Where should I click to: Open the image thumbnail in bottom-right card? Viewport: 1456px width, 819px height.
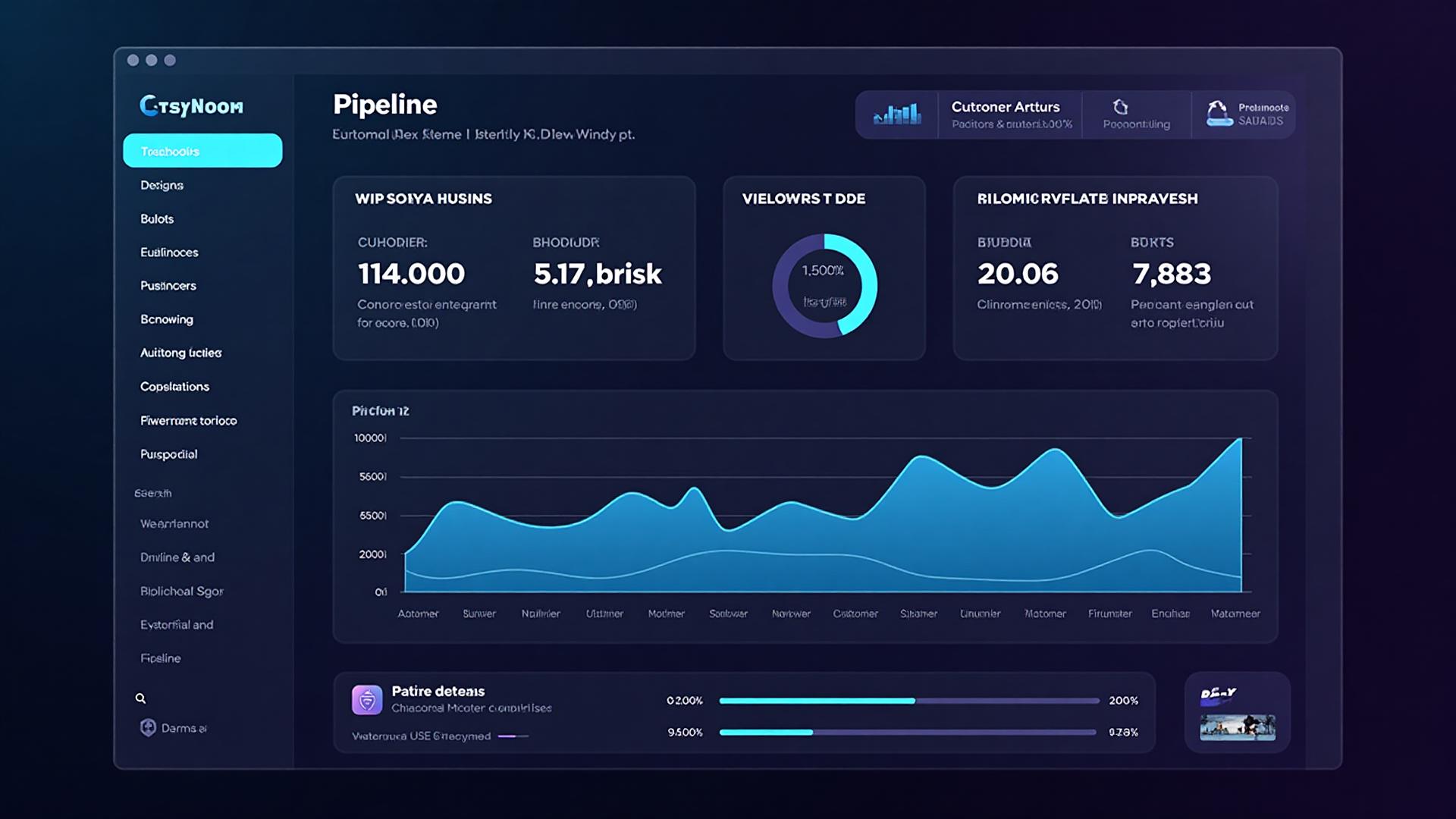click(1237, 727)
